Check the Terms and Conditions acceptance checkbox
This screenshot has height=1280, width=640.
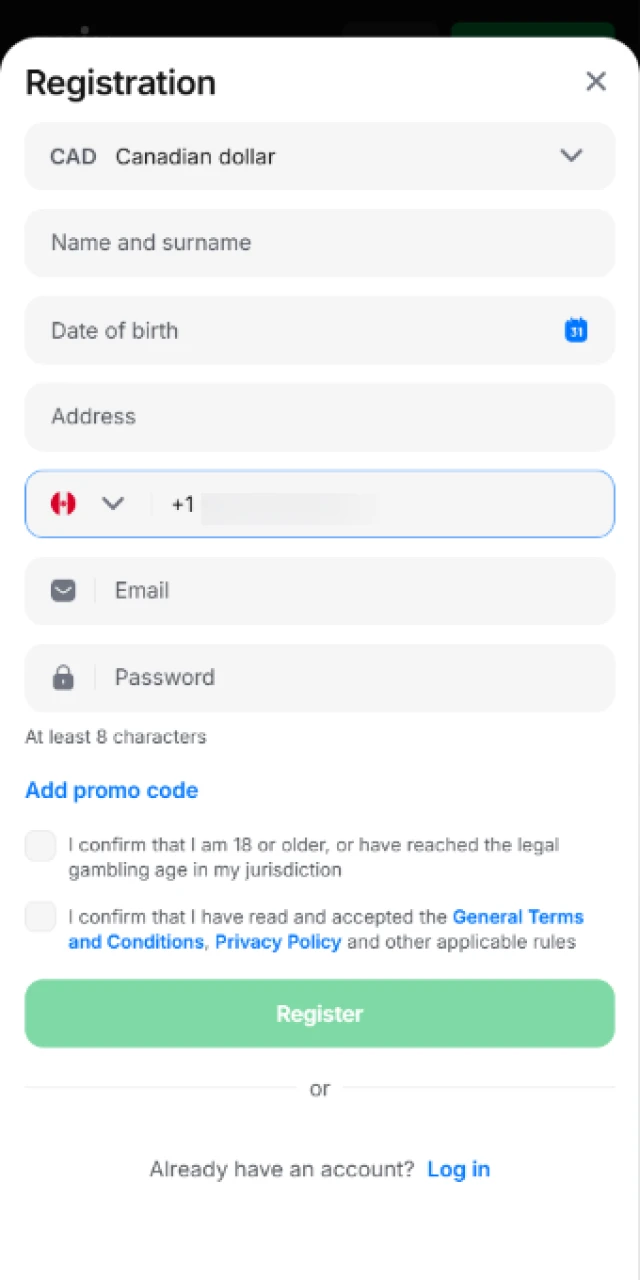[40, 917]
